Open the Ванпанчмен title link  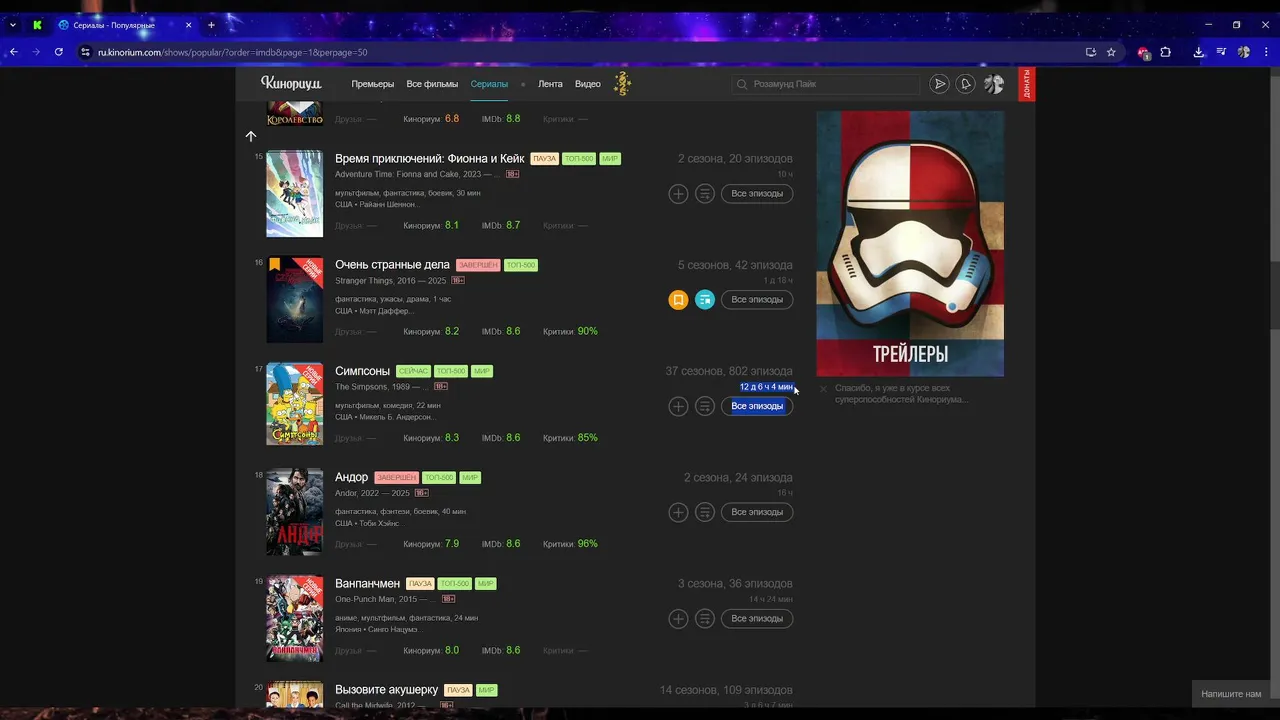pyautogui.click(x=367, y=583)
